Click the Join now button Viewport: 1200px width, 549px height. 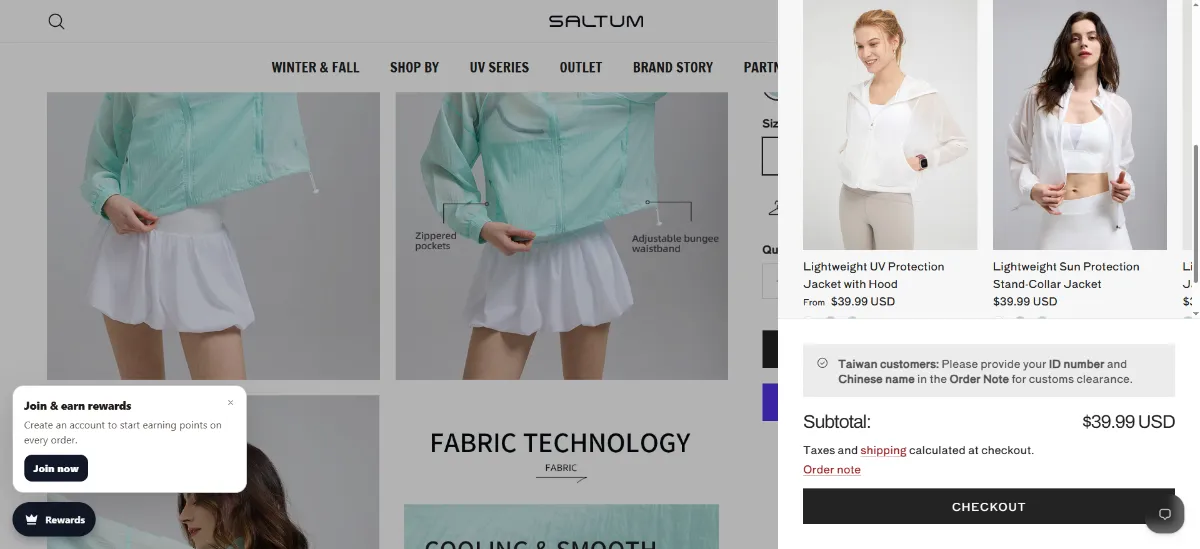[56, 468]
